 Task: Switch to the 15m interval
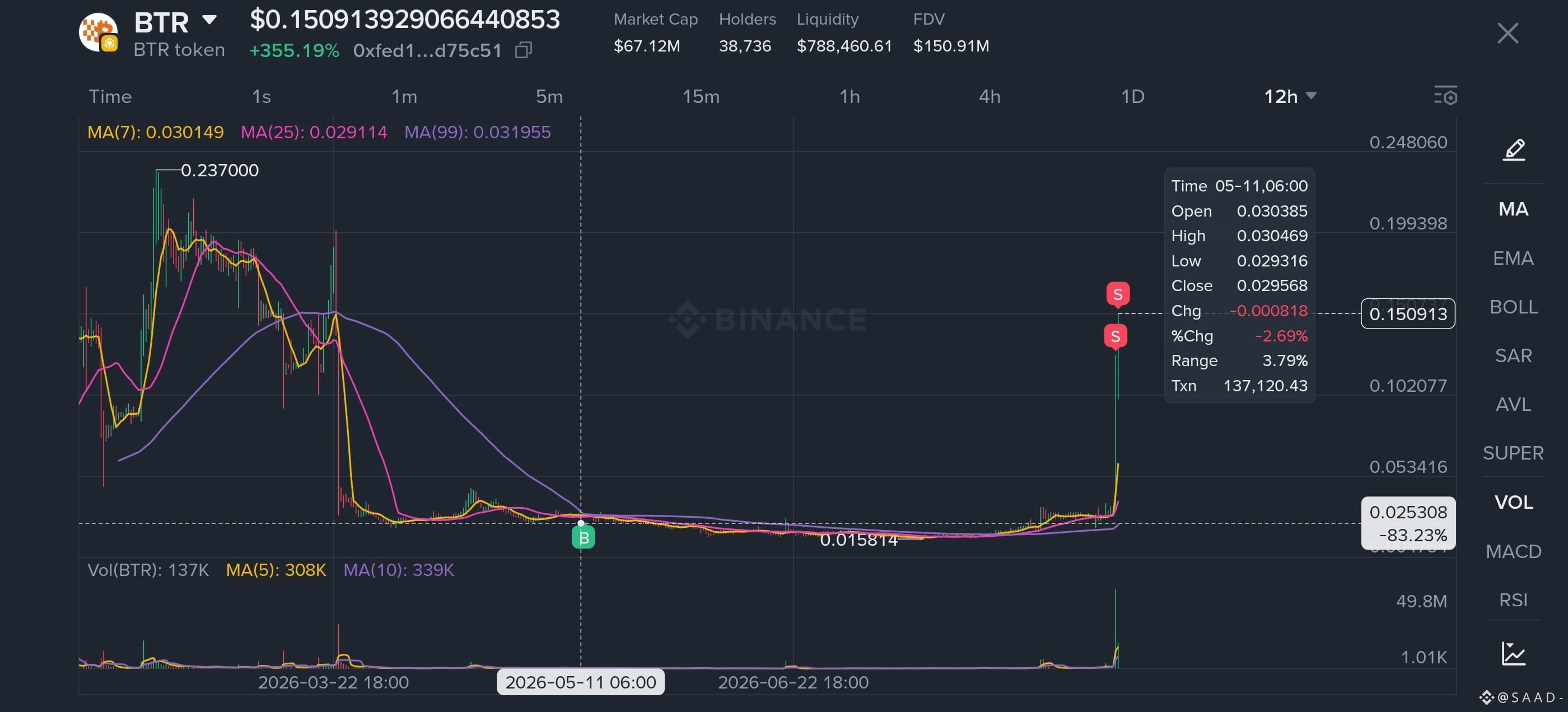coord(701,96)
